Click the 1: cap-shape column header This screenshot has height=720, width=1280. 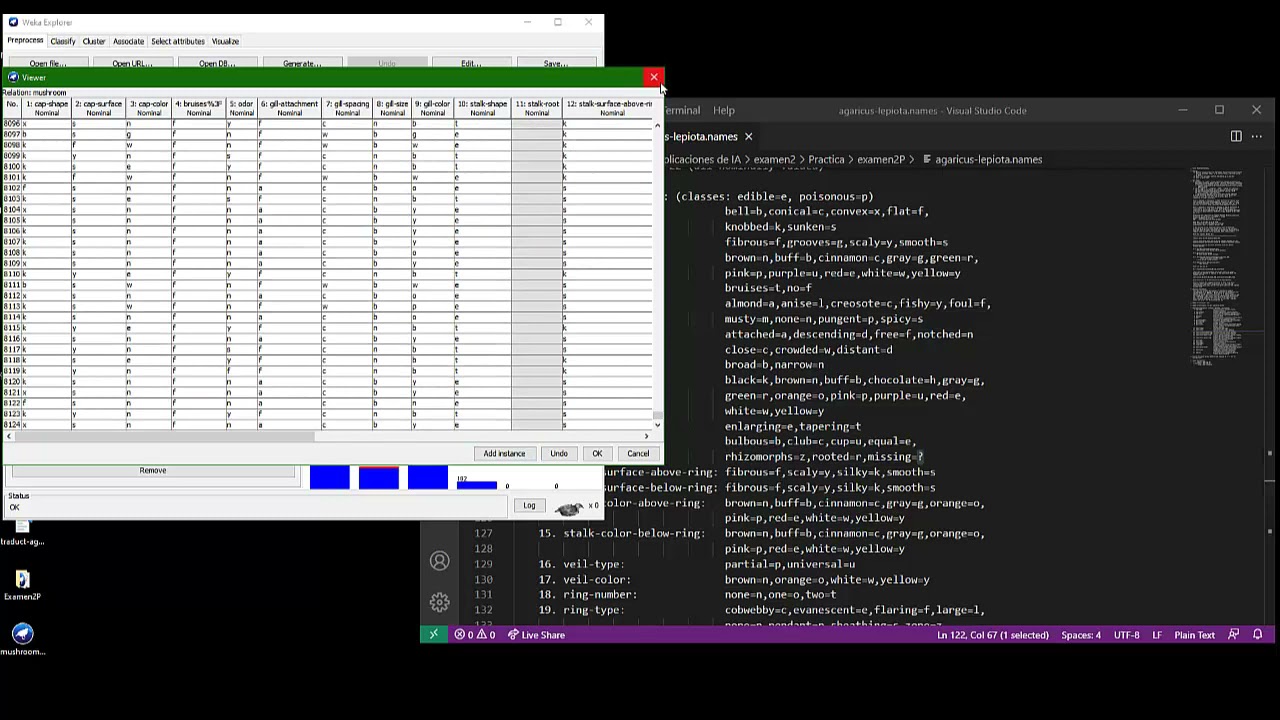(x=47, y=108)
